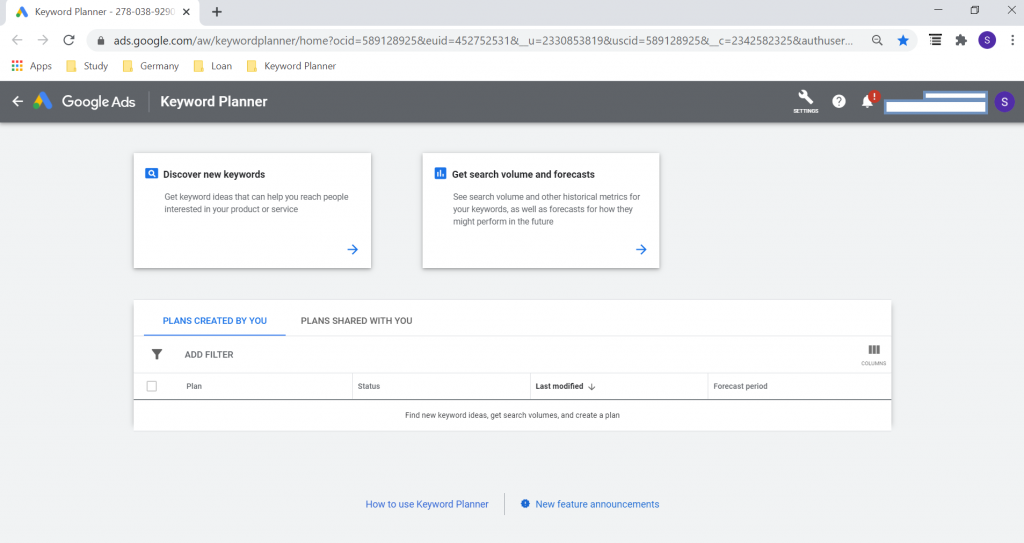Open the Chrome profile avatar

tap(987, 41)
